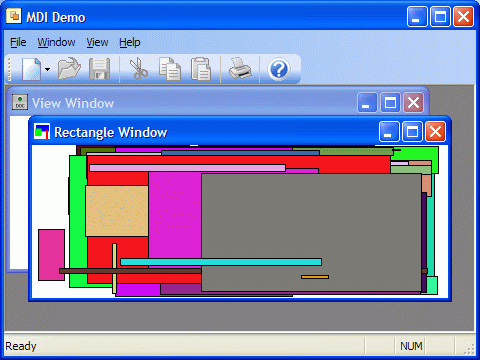This screenshot has height=360, width=480.
Task: Click the Cut scissors icon
Action: (138, 69)
